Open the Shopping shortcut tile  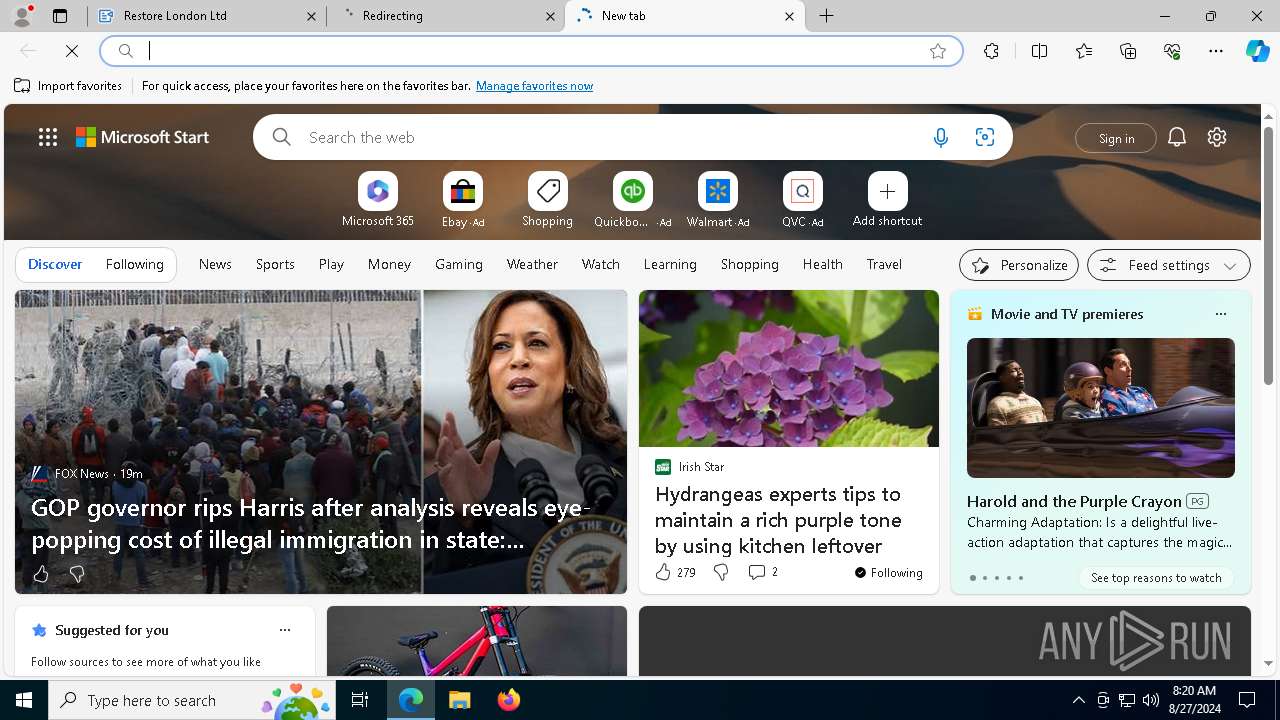[x=548, y=200]
